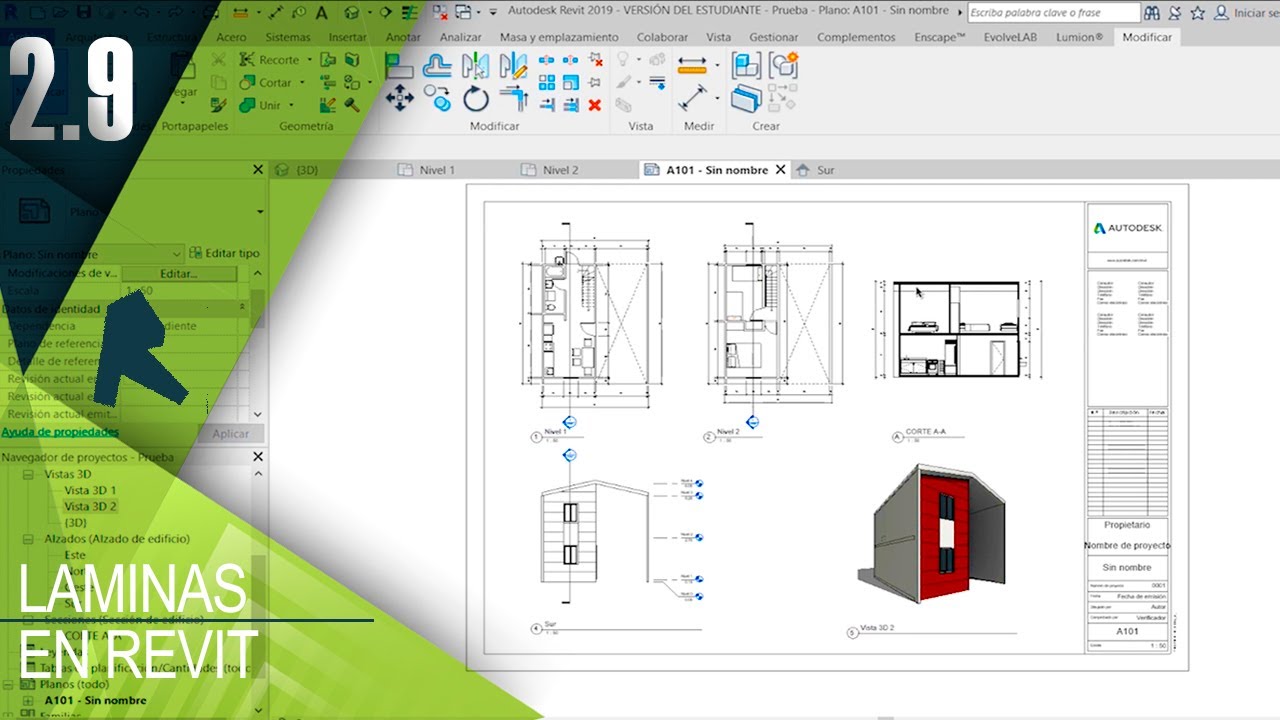Click the Text tool in quick access
Screen dimensions: 1280x720
point(322,13)
